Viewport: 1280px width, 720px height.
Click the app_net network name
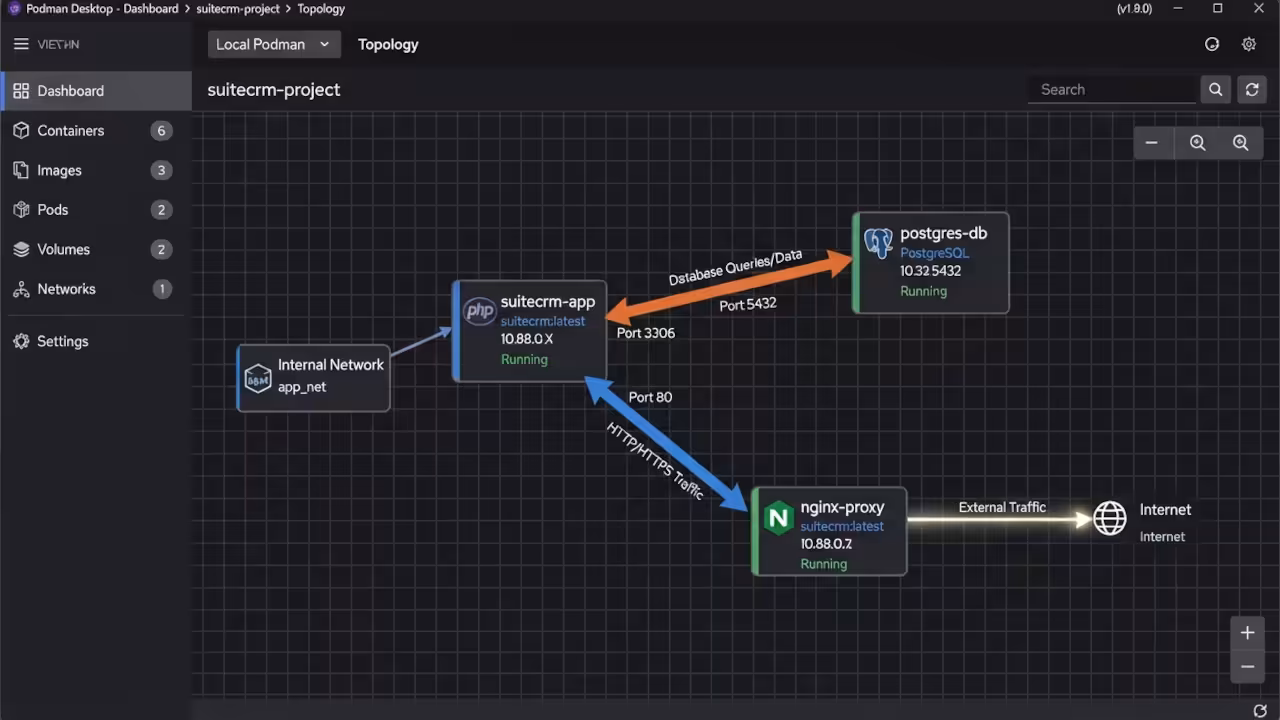302,387
